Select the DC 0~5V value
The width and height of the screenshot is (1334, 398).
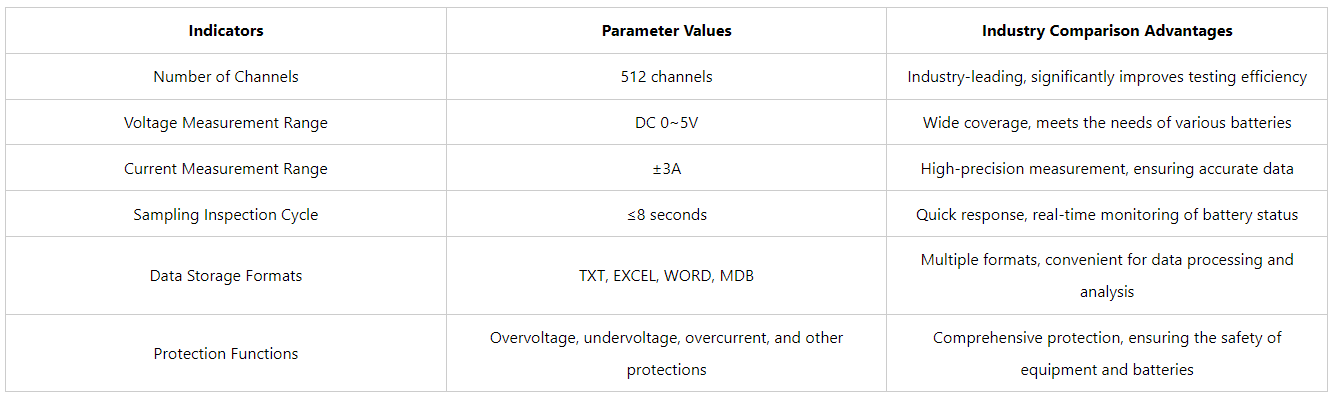pyautogui.click(x=666, y=123)
